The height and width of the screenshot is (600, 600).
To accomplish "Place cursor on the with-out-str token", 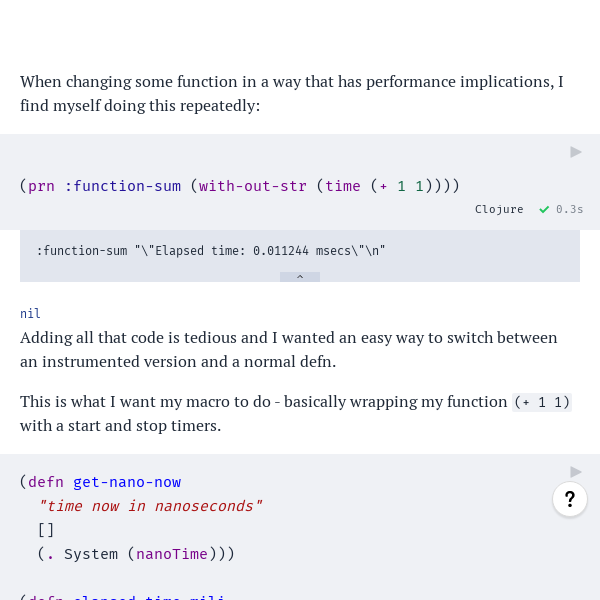I will click(x=253, y=186).
